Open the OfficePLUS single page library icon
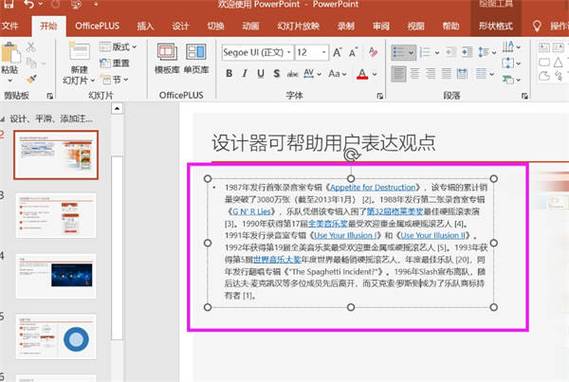This screenshot has width=569, height=382. [196, 53]
